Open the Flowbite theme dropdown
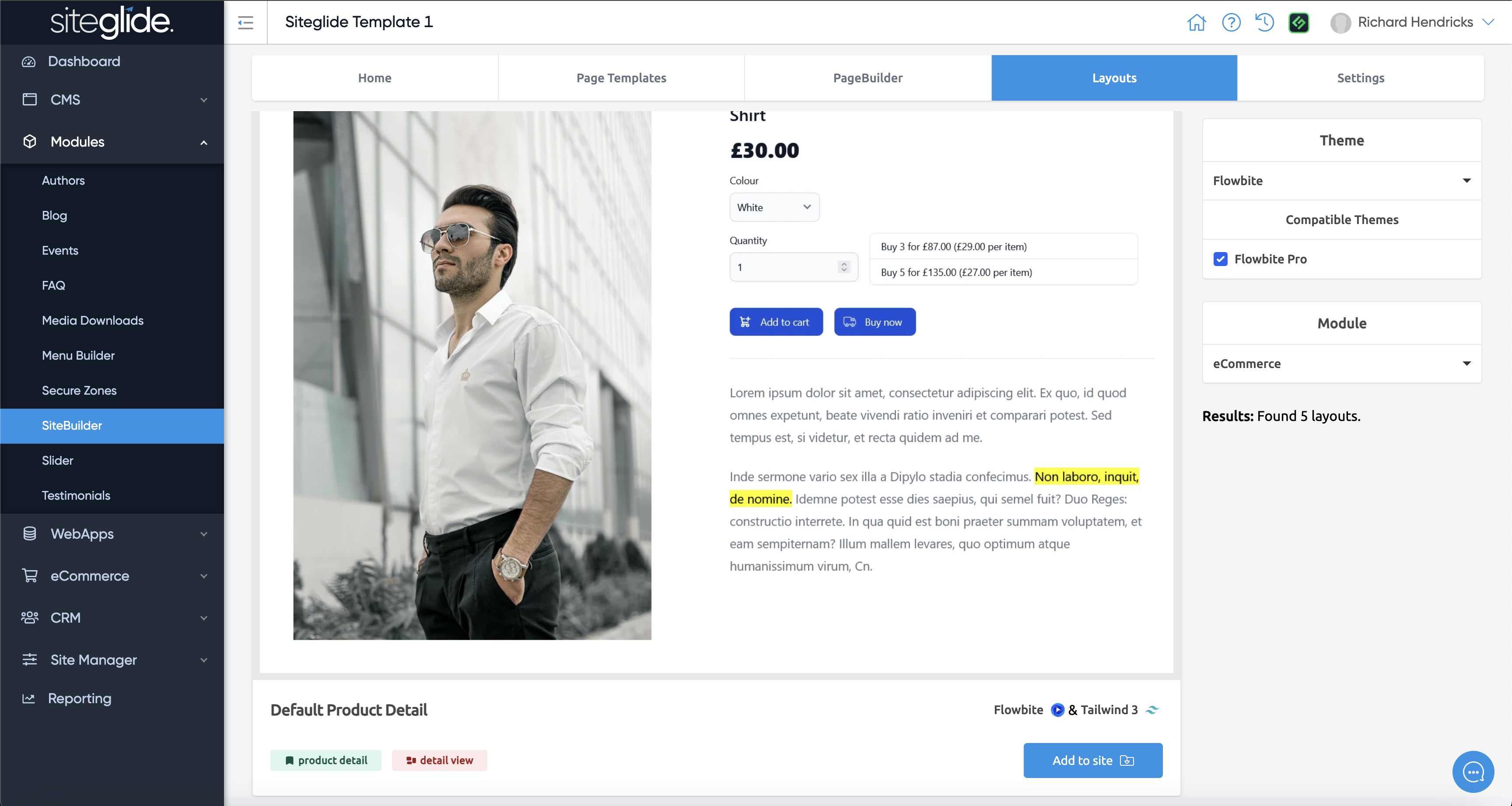1512x806 pixels. 1341,181
